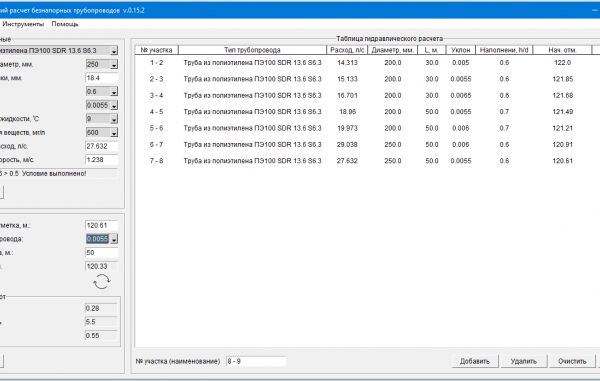Select table row 7 - 8
This screenshot has width=600, height=381.
367,161
